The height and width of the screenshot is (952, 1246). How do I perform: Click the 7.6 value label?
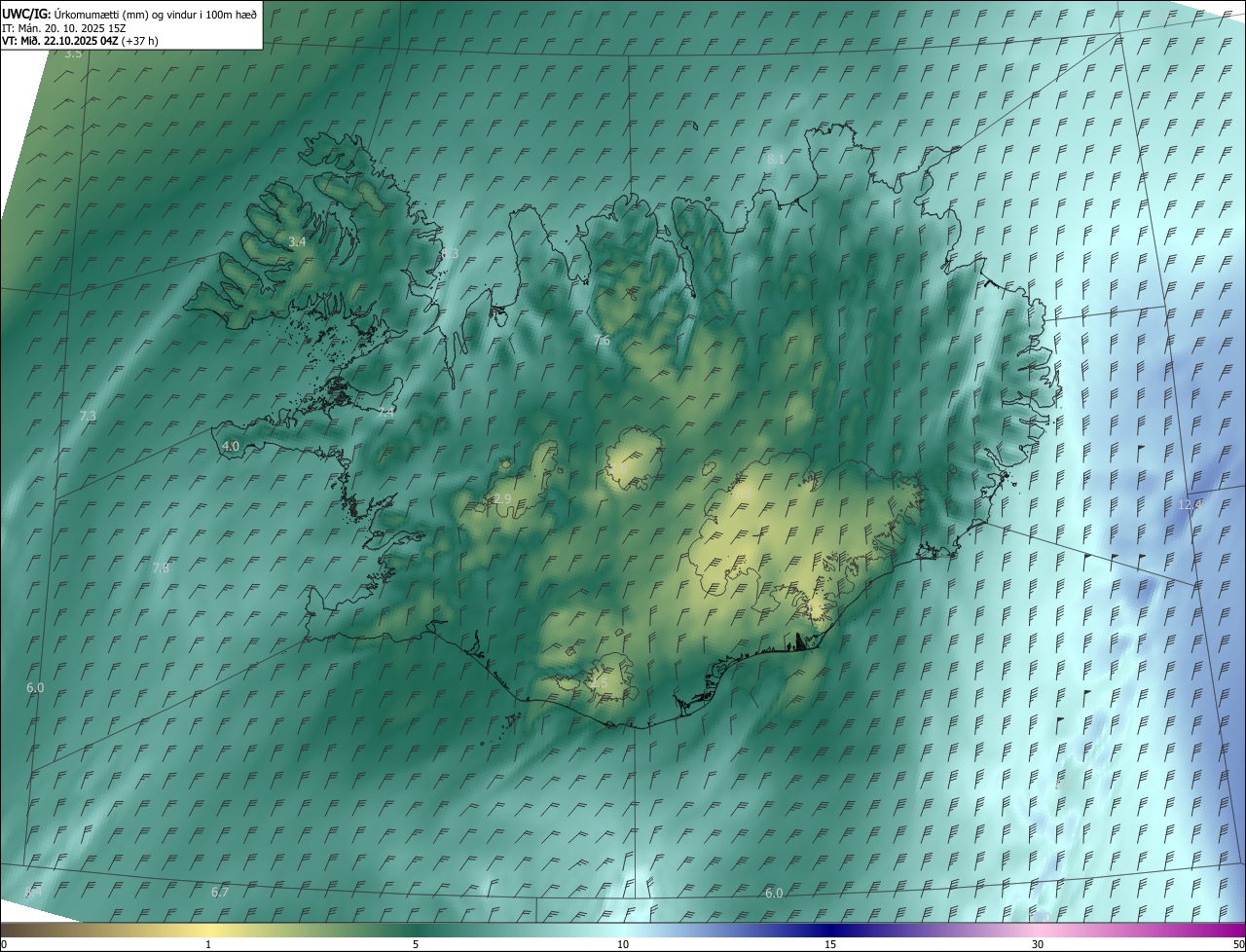point(602,341)
